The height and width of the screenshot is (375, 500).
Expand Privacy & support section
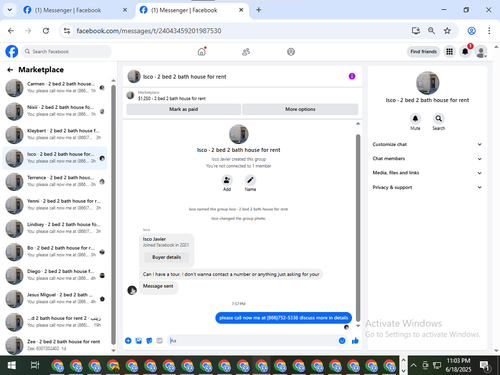coord(427,187)
